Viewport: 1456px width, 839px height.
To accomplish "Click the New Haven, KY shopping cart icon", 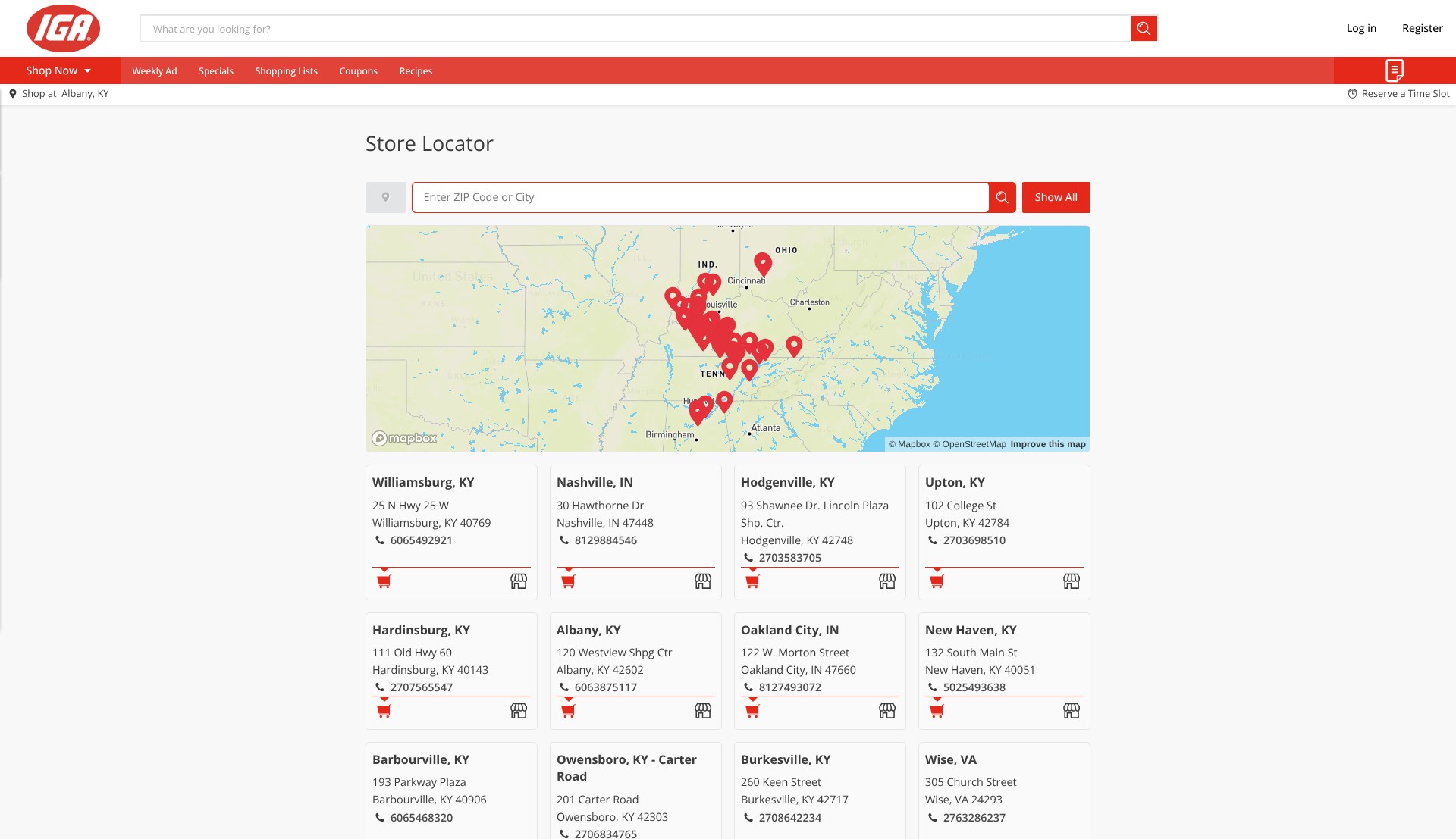I will [937, 711].
